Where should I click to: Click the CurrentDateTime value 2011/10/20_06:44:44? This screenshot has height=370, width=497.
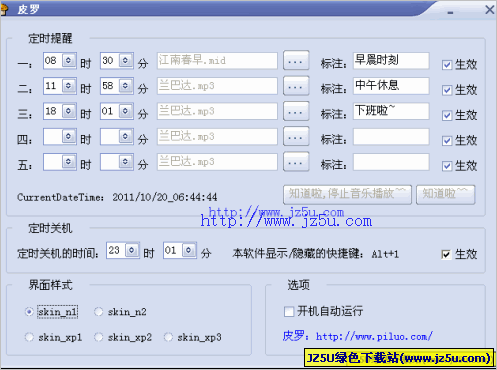point(165,197)
